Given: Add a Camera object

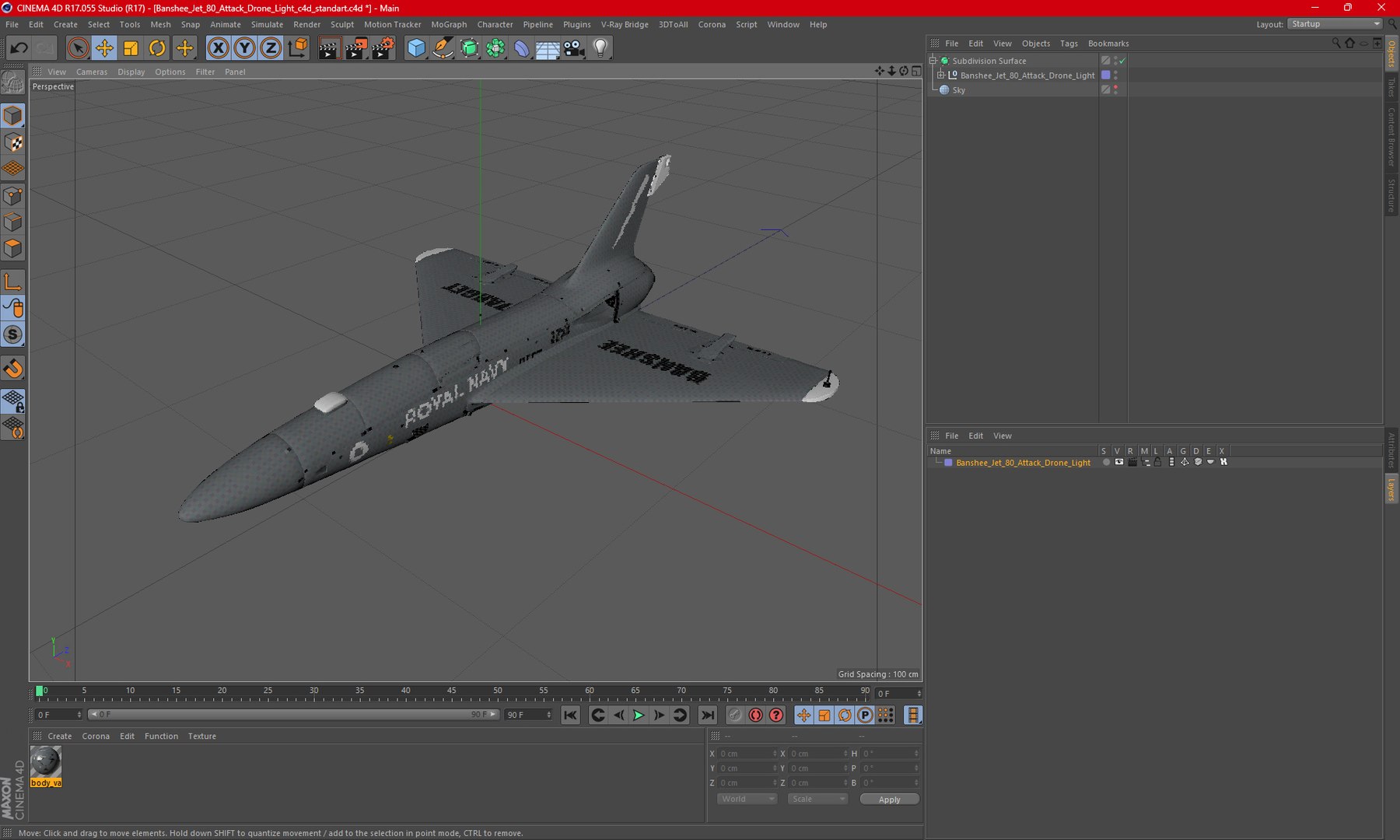Looking at the screenshot, I should click(574, 48).
